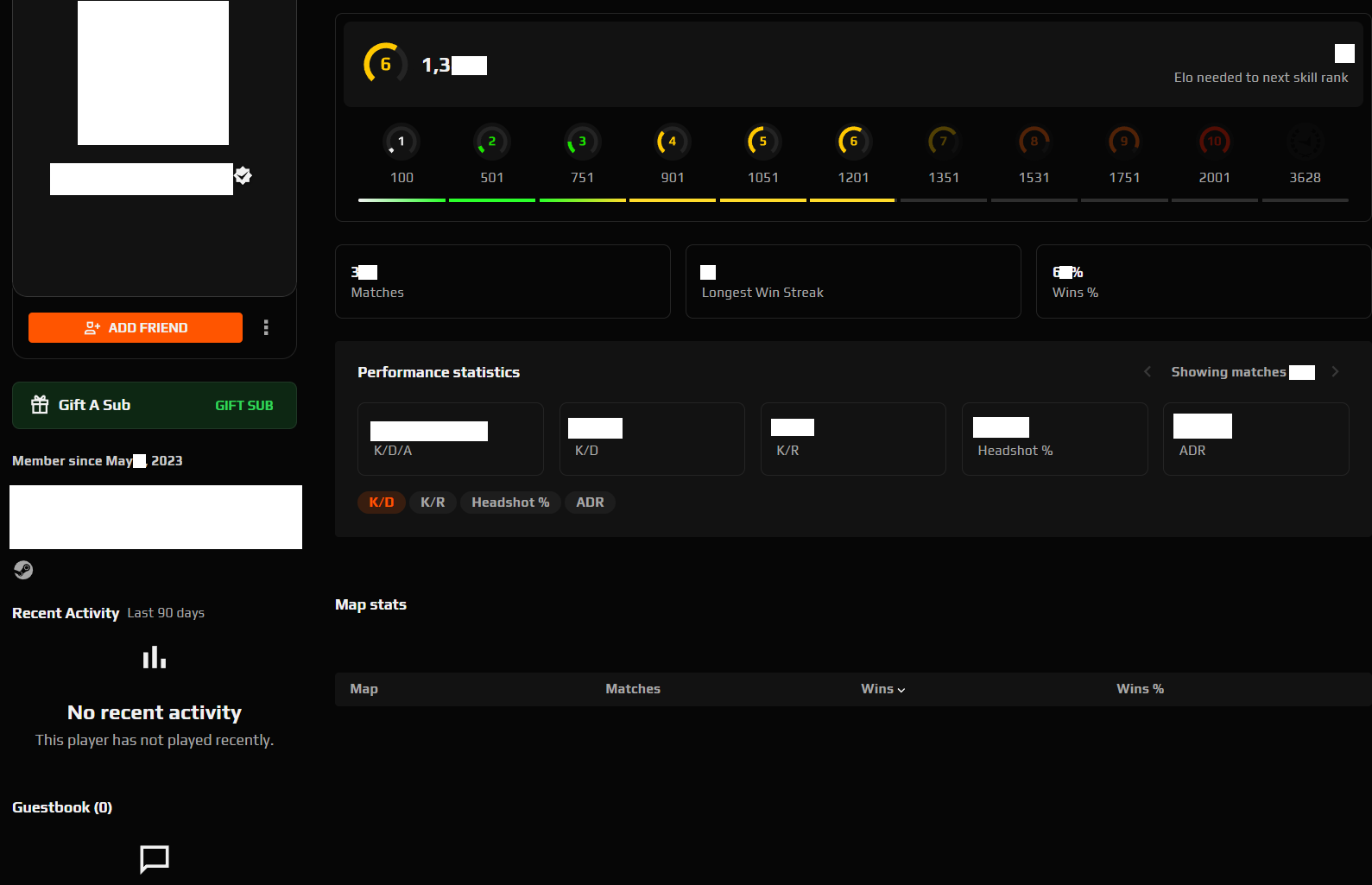Viewport: 1372px width, 885px height.
Task: Click the skill level 4 badge
Action: click(x=672, y=142)
